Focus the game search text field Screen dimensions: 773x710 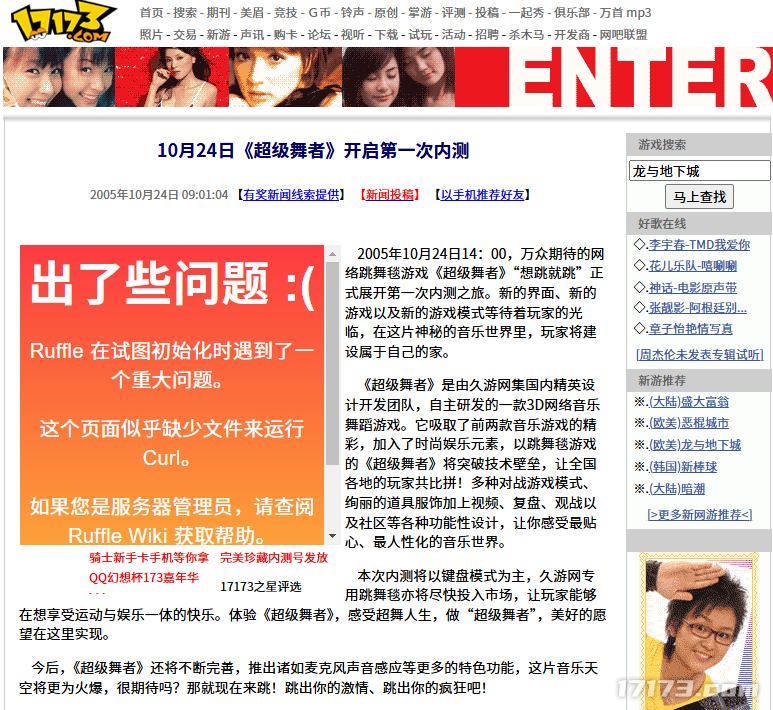click(x=698, y=171)
